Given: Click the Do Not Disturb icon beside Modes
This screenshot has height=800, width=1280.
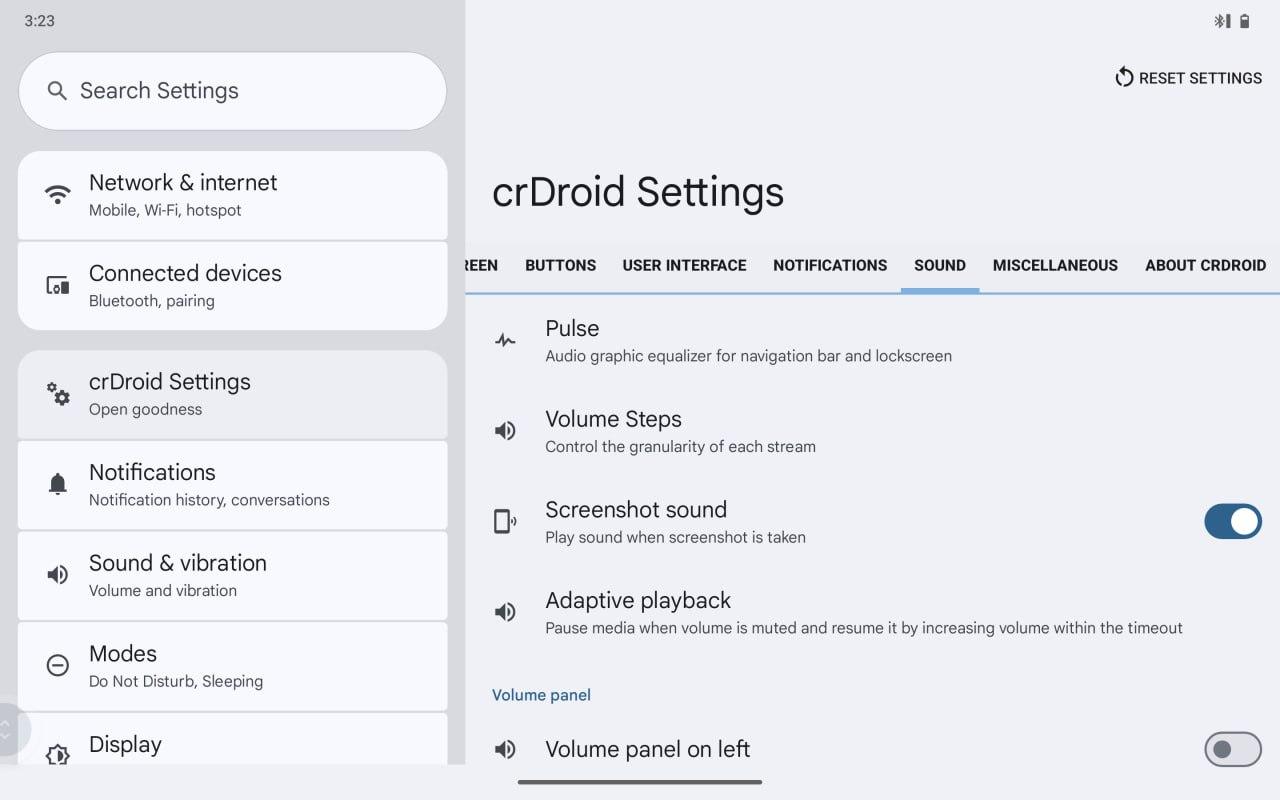Looking at the screenshot, I should [58, 666].
